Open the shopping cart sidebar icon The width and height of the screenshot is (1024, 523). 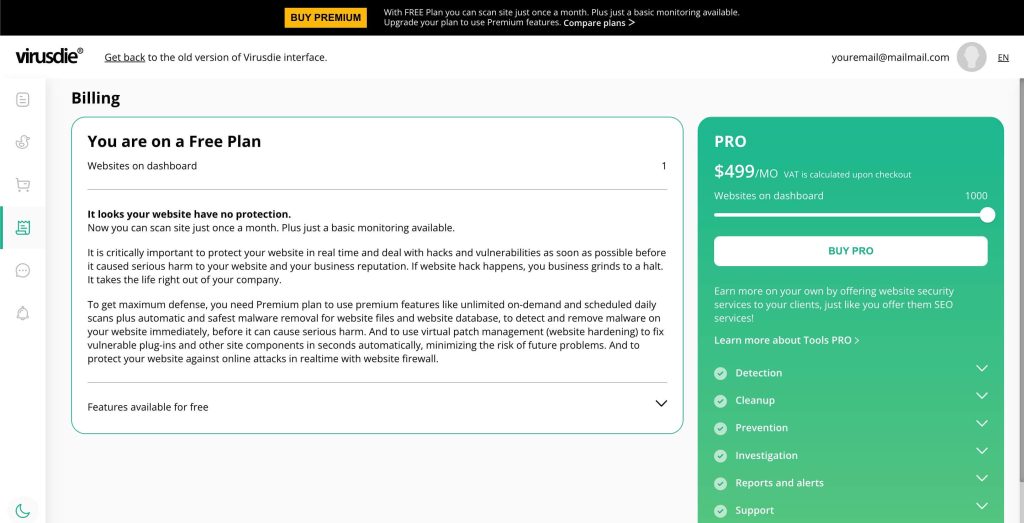pyautogui.click(x=23, y=185)
